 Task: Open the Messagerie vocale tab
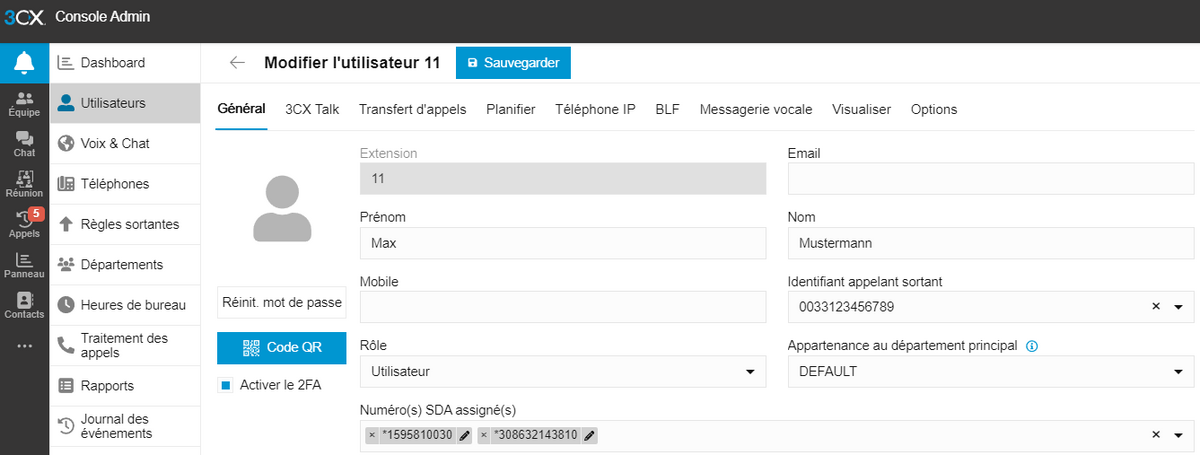coord(755,110)
